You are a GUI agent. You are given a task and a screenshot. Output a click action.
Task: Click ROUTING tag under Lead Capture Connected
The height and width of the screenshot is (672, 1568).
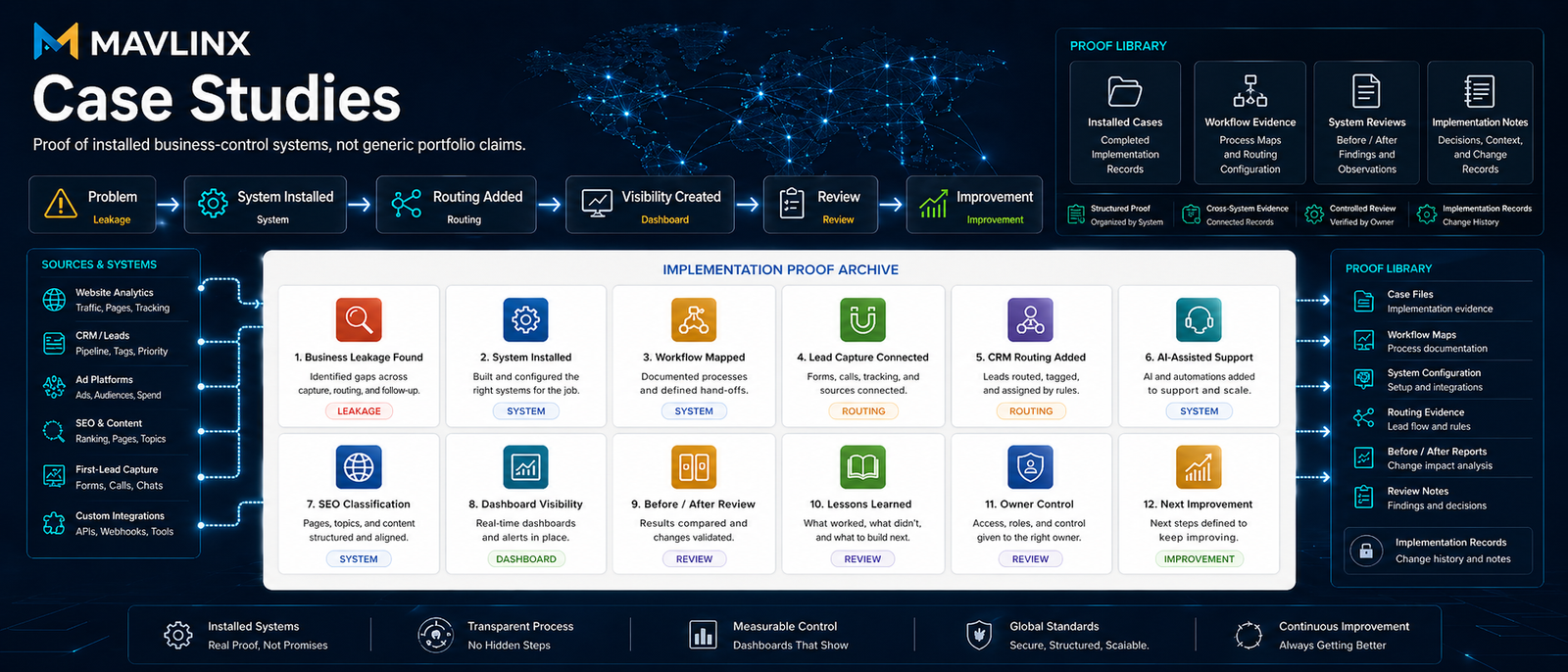862,411
